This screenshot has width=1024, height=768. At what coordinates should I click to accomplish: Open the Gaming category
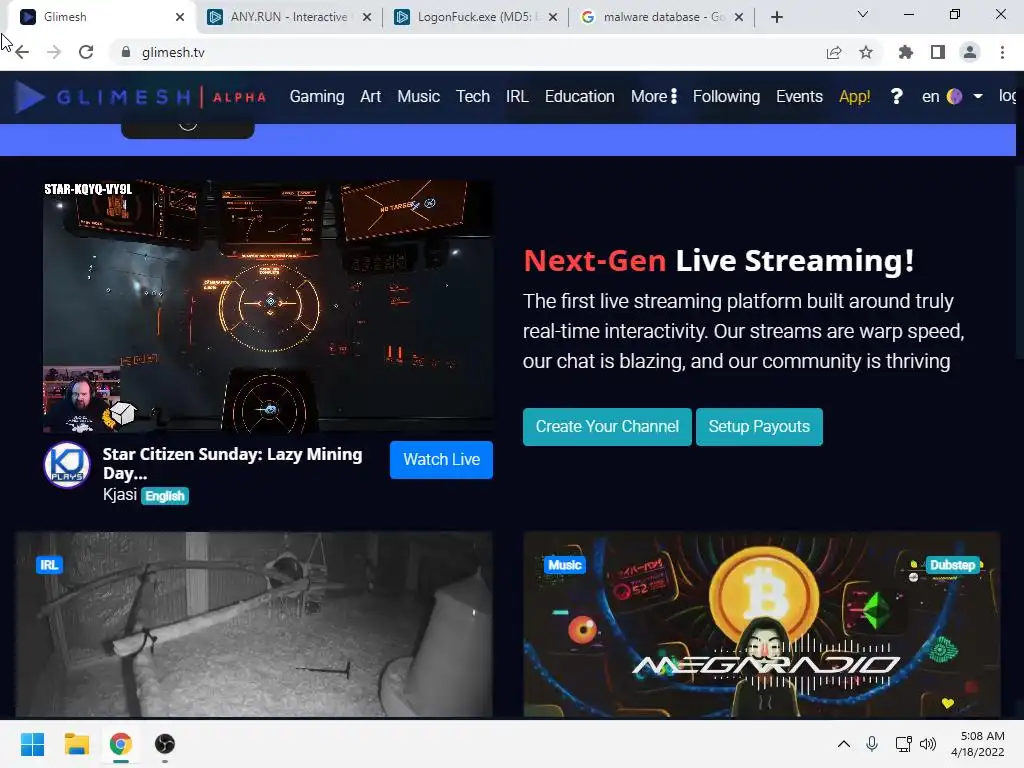317,97
